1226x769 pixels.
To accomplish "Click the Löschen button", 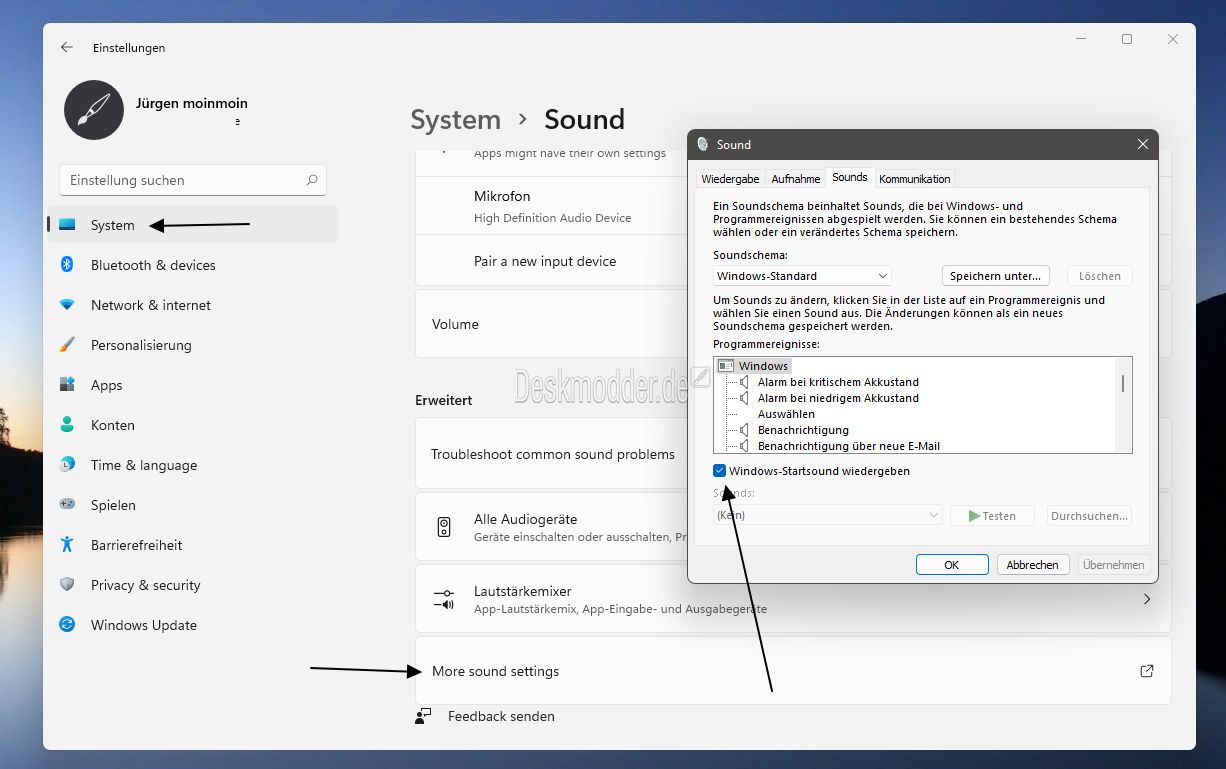I will click(x=1100, y=276).
